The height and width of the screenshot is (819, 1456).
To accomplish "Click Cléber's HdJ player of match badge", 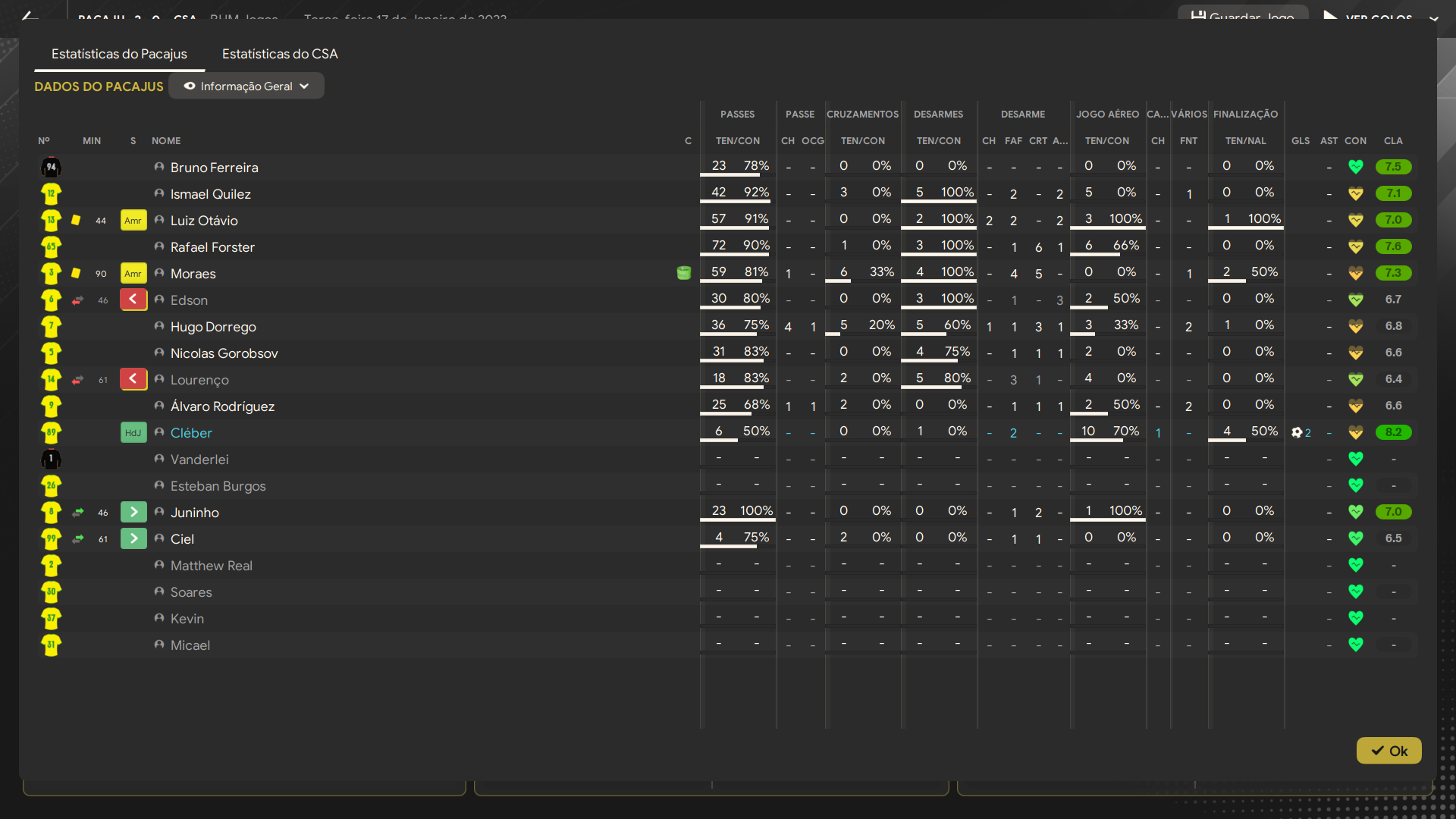I will (x=133, y=433).
